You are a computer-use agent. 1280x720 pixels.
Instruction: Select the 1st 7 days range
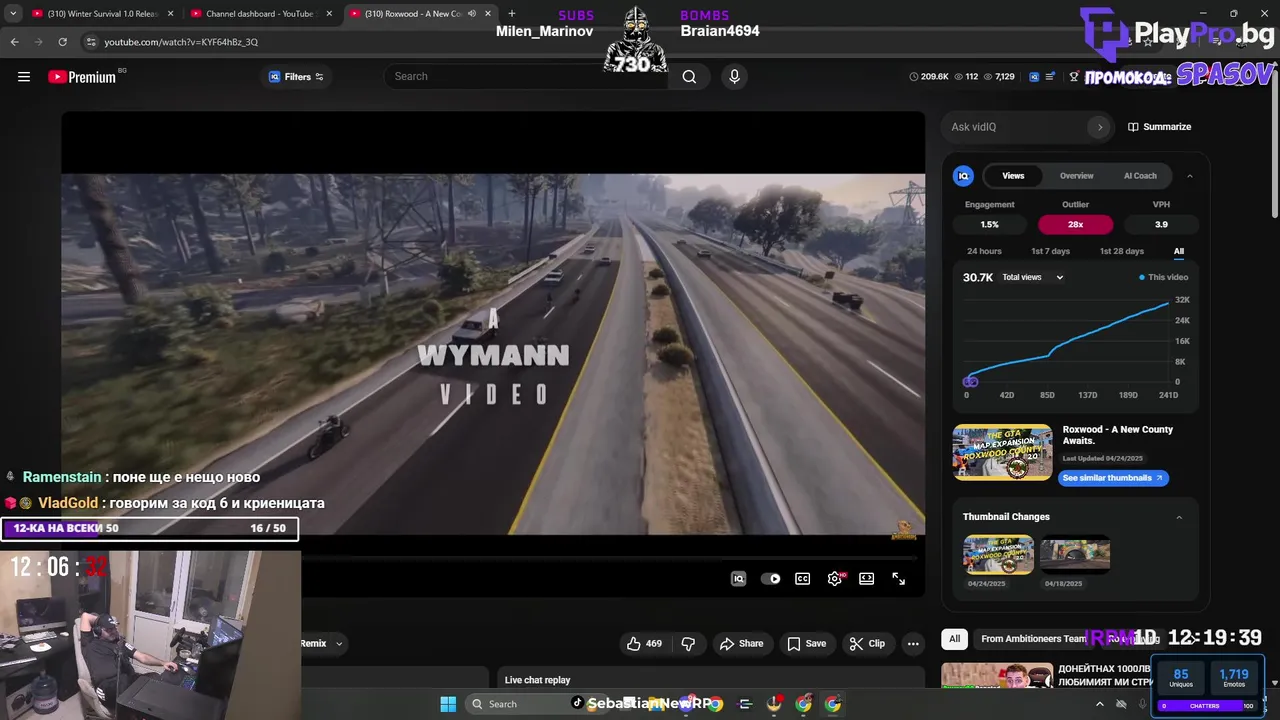click(1050, 251)
